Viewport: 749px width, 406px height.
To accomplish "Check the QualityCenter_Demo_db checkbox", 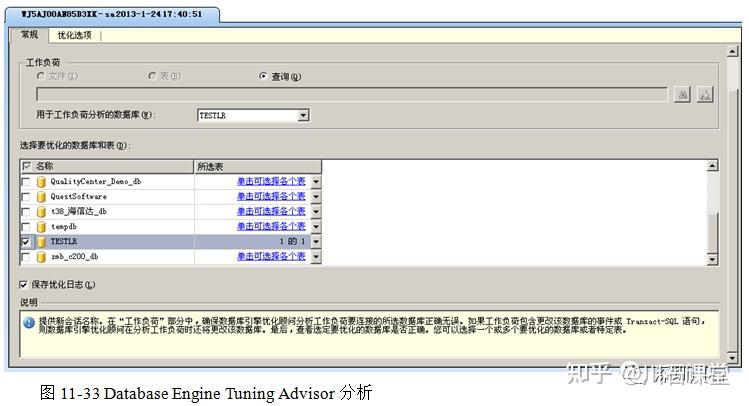I will (26, 182).
